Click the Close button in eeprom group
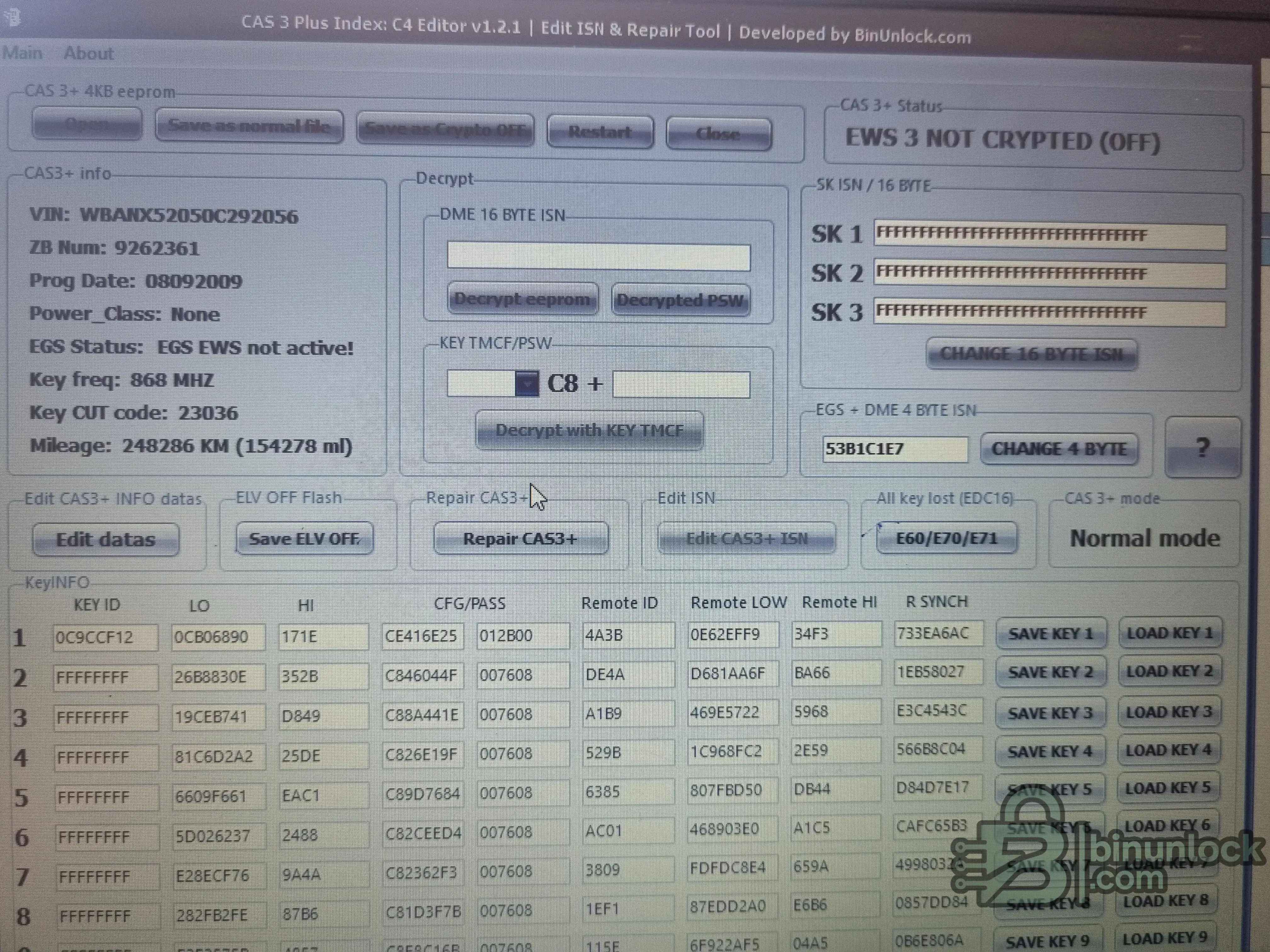1270x952 pixels. [718, 134]
